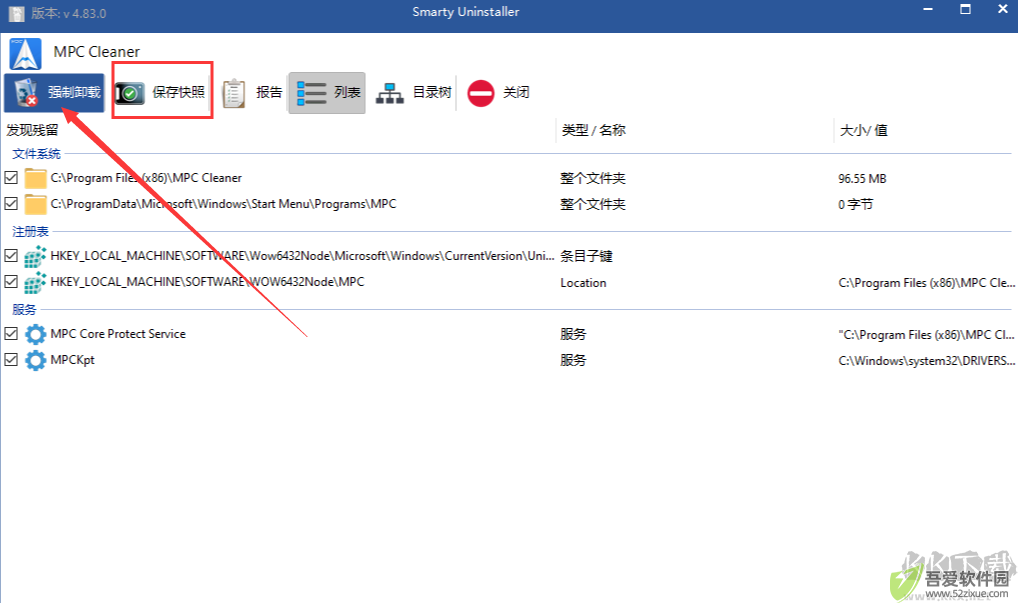The image size is (1018, 603).
Task: Select the MPCKpt row text
Action: pyautogui.click(x=73, y=360)
